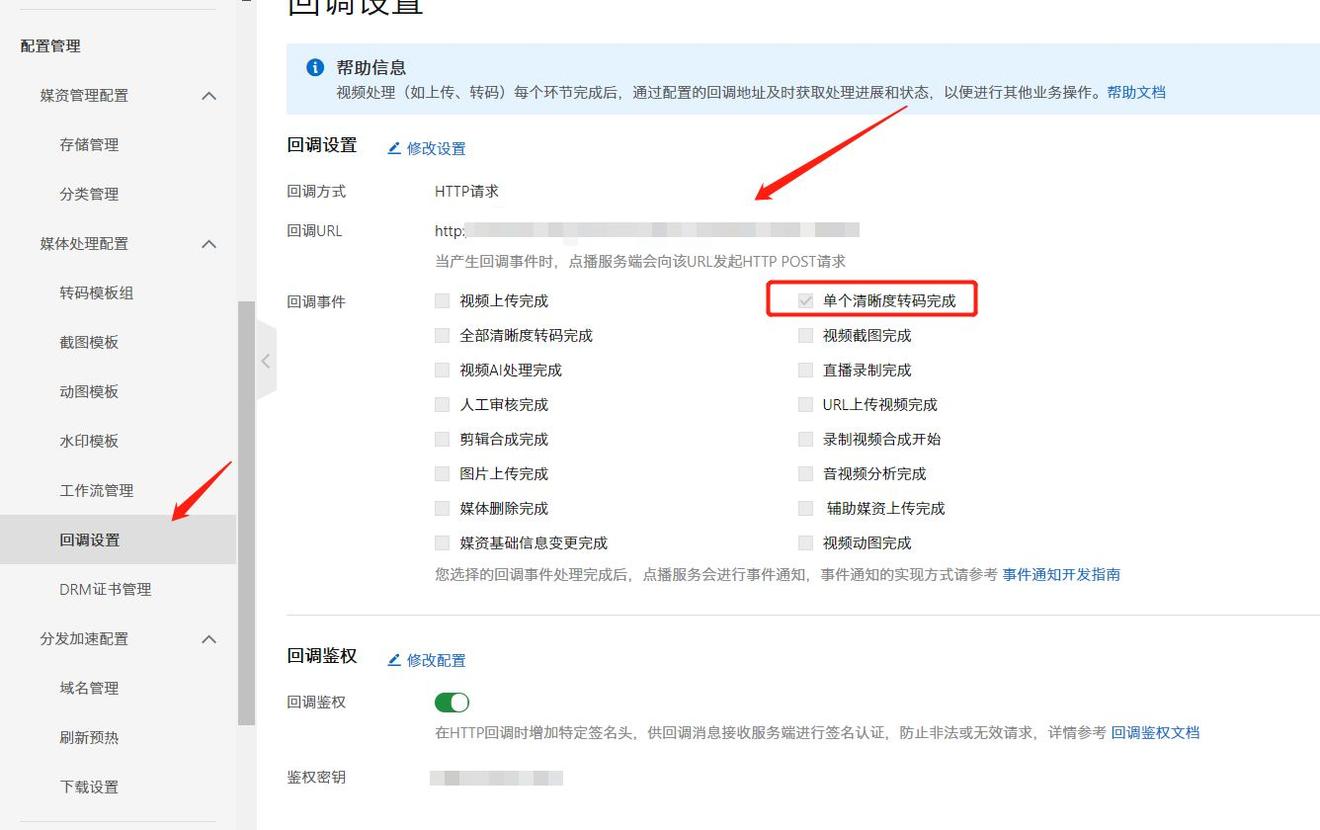The width and height of the screenshot is (1320, 830).
Task: Collapse the 媒体处理配置 section
Action: (x=208, y=243)
